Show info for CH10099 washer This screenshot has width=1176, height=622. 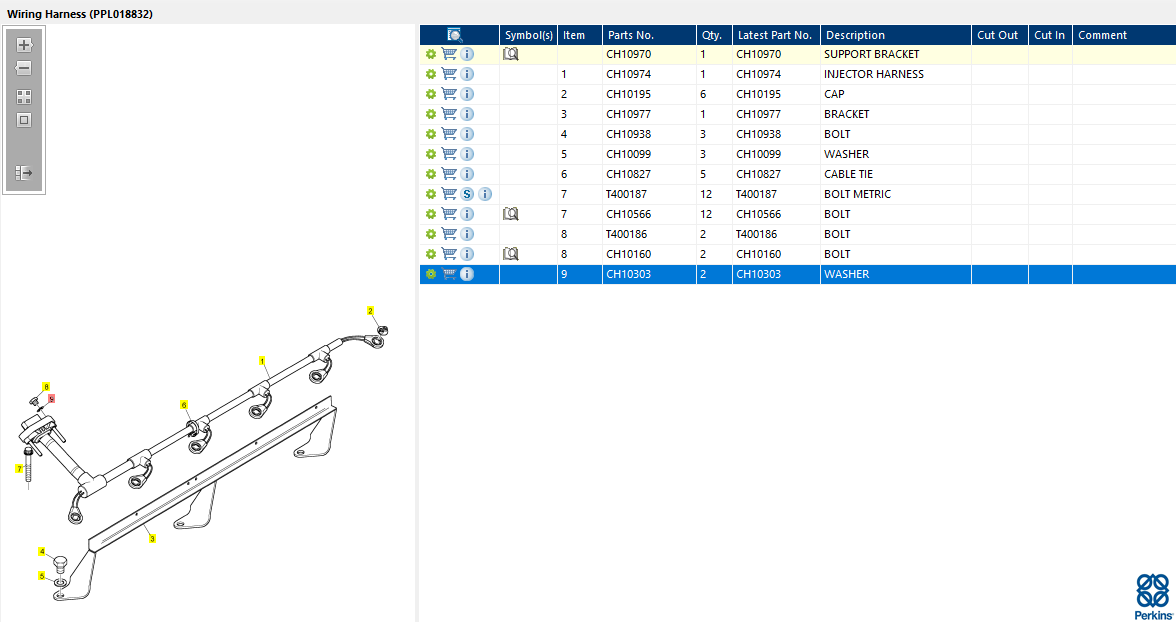(x=467, y=154)
